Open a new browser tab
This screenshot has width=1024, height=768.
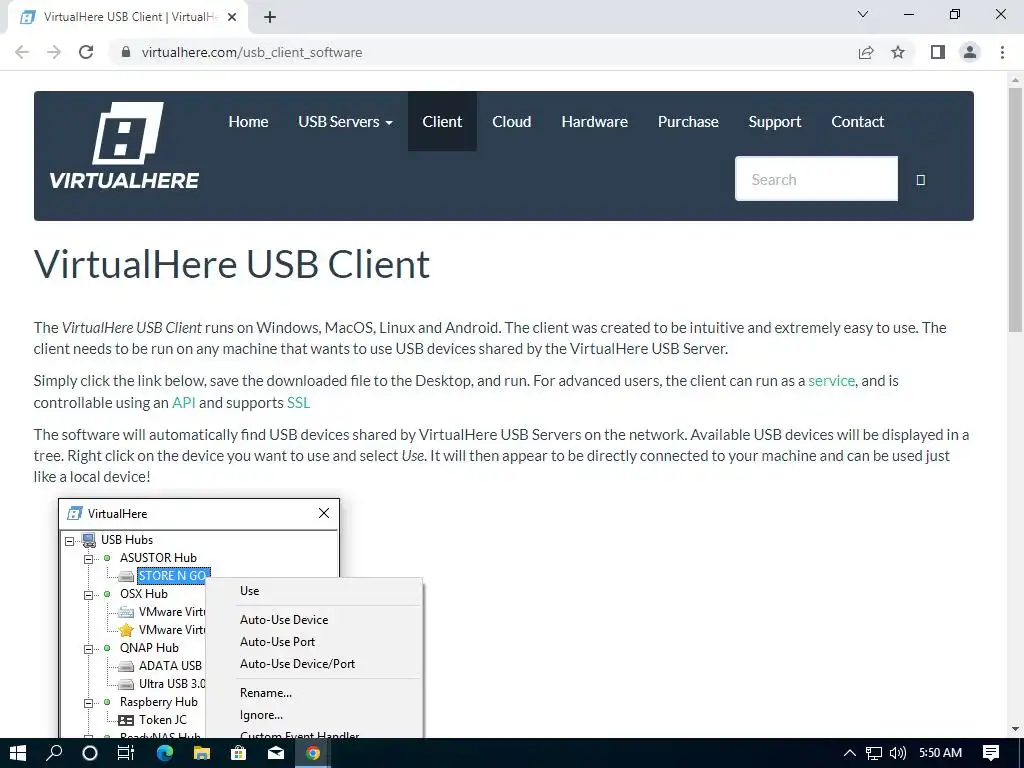270,17
